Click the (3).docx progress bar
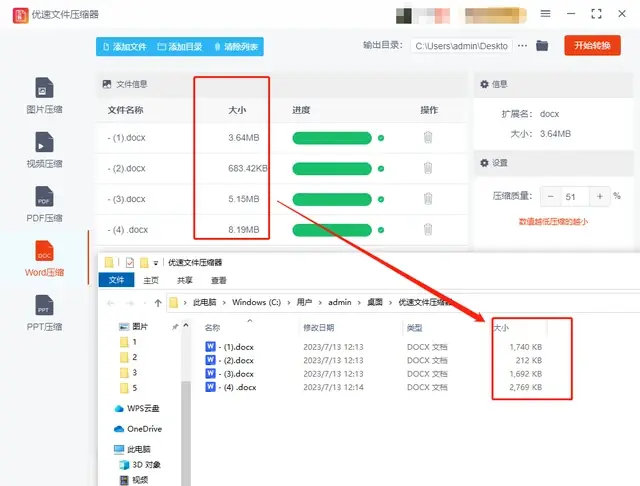 332,199
